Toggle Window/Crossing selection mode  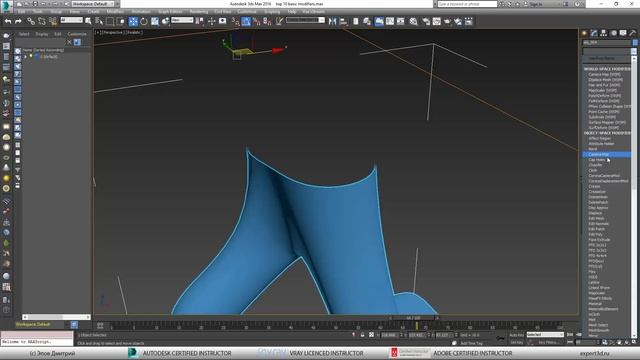click(x=121, y=21)
